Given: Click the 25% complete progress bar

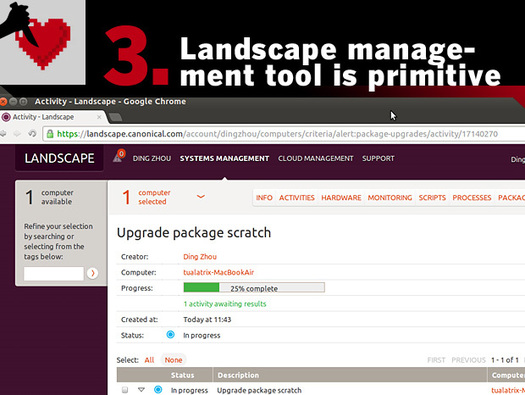Looking at the screenshot, I should (x=254, y=288).
